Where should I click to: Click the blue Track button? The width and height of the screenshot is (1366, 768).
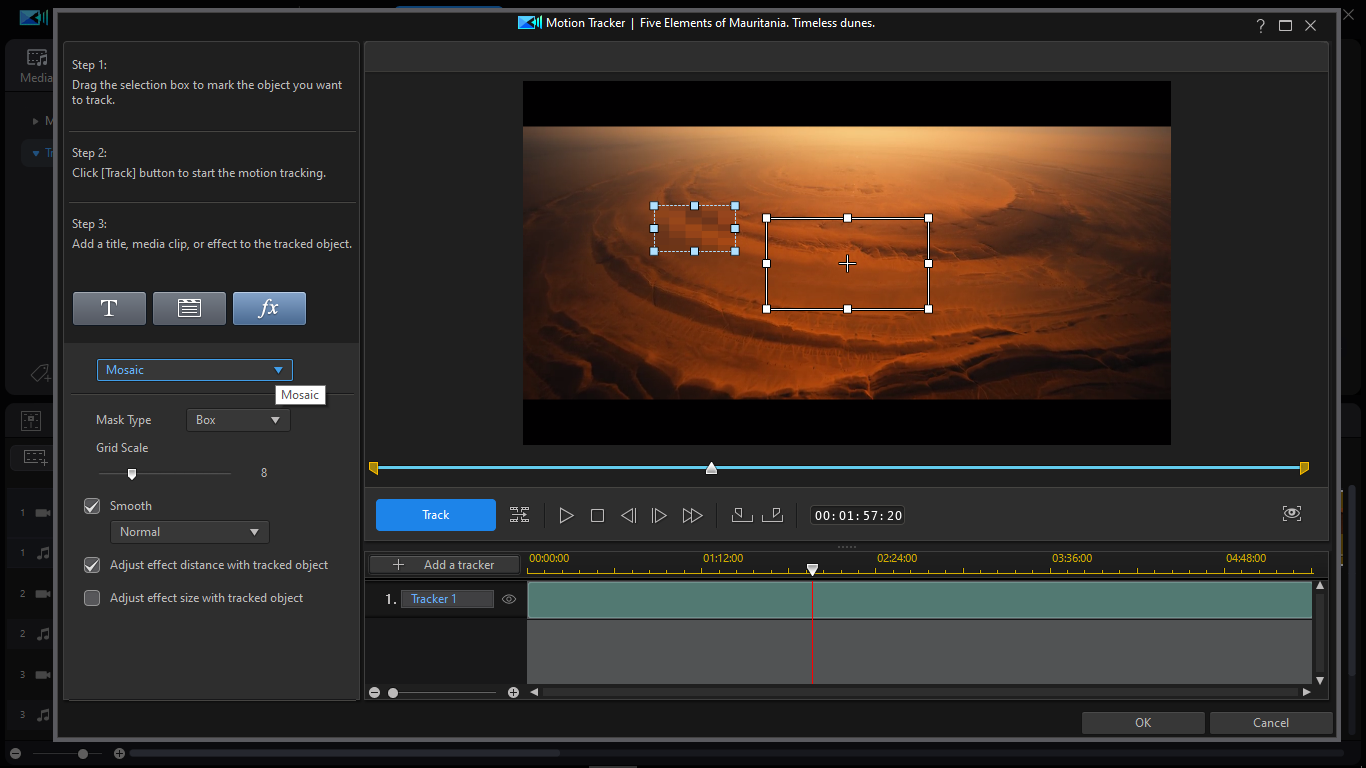(435, 515)
